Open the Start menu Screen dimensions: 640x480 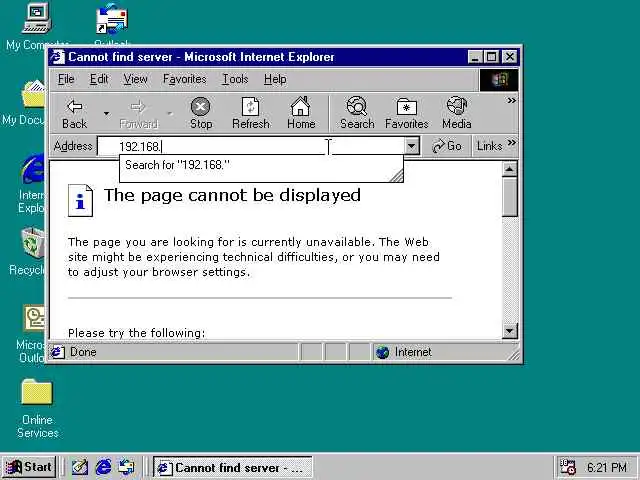point(29,467)
